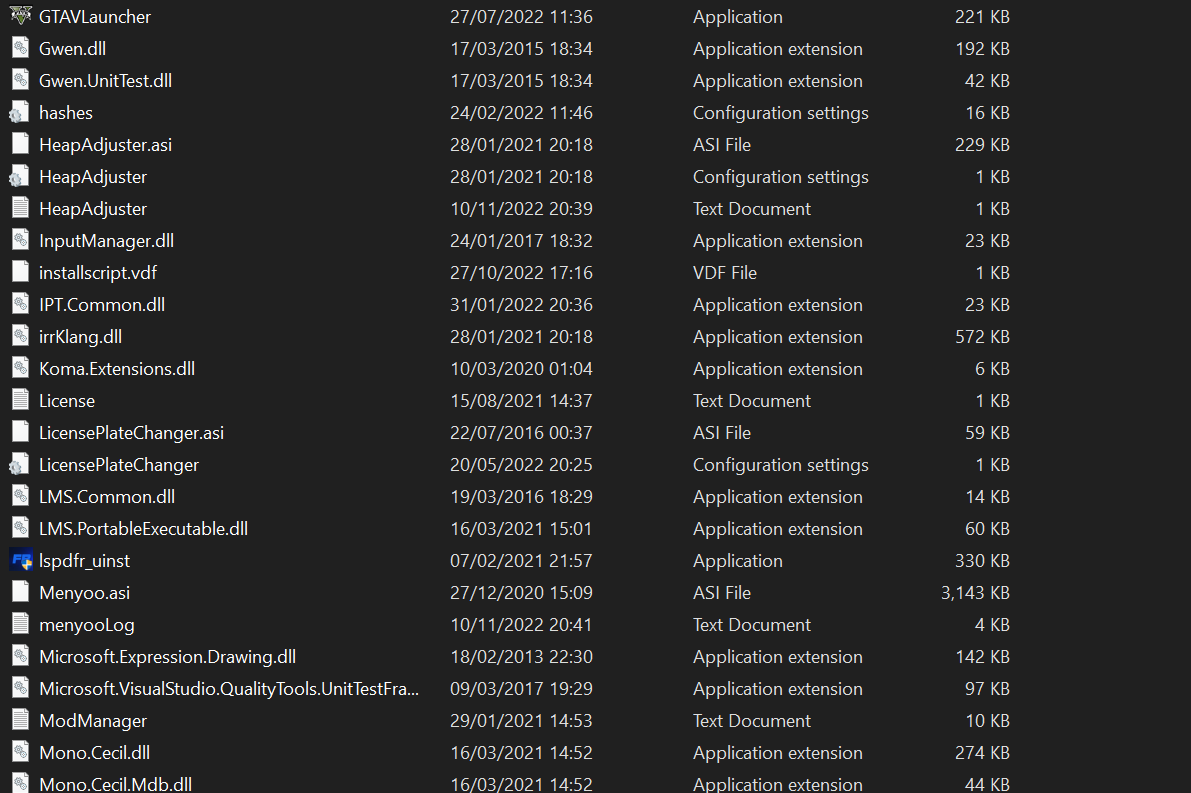Select IPT.Common.dll in the list

(x=102, y=305)
